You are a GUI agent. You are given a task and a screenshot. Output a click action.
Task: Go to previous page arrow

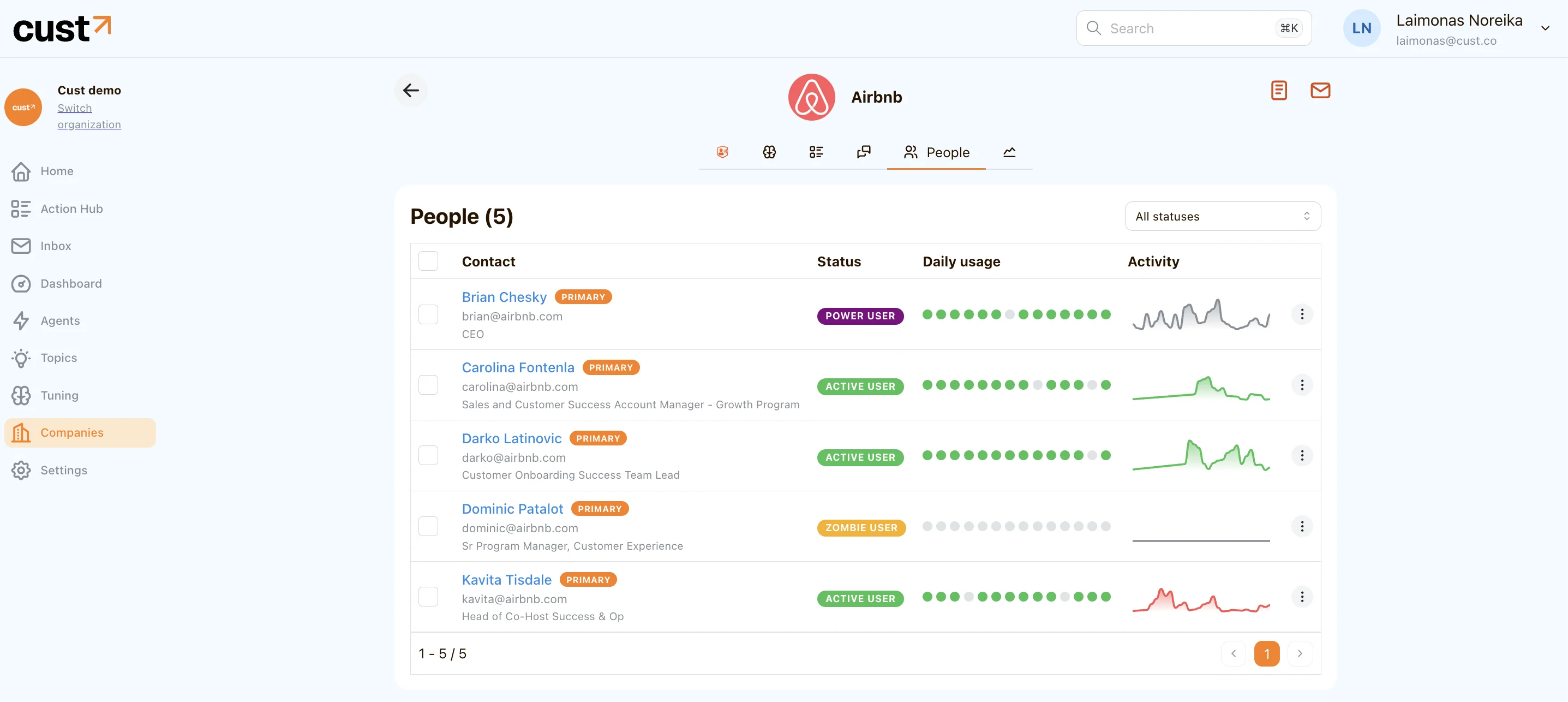coord(1233,653)
